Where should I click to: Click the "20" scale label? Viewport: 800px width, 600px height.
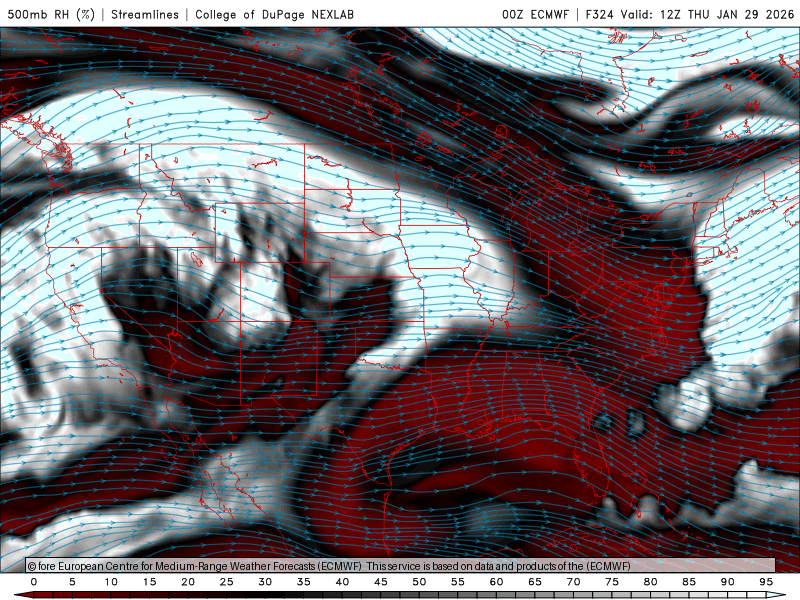188,582
